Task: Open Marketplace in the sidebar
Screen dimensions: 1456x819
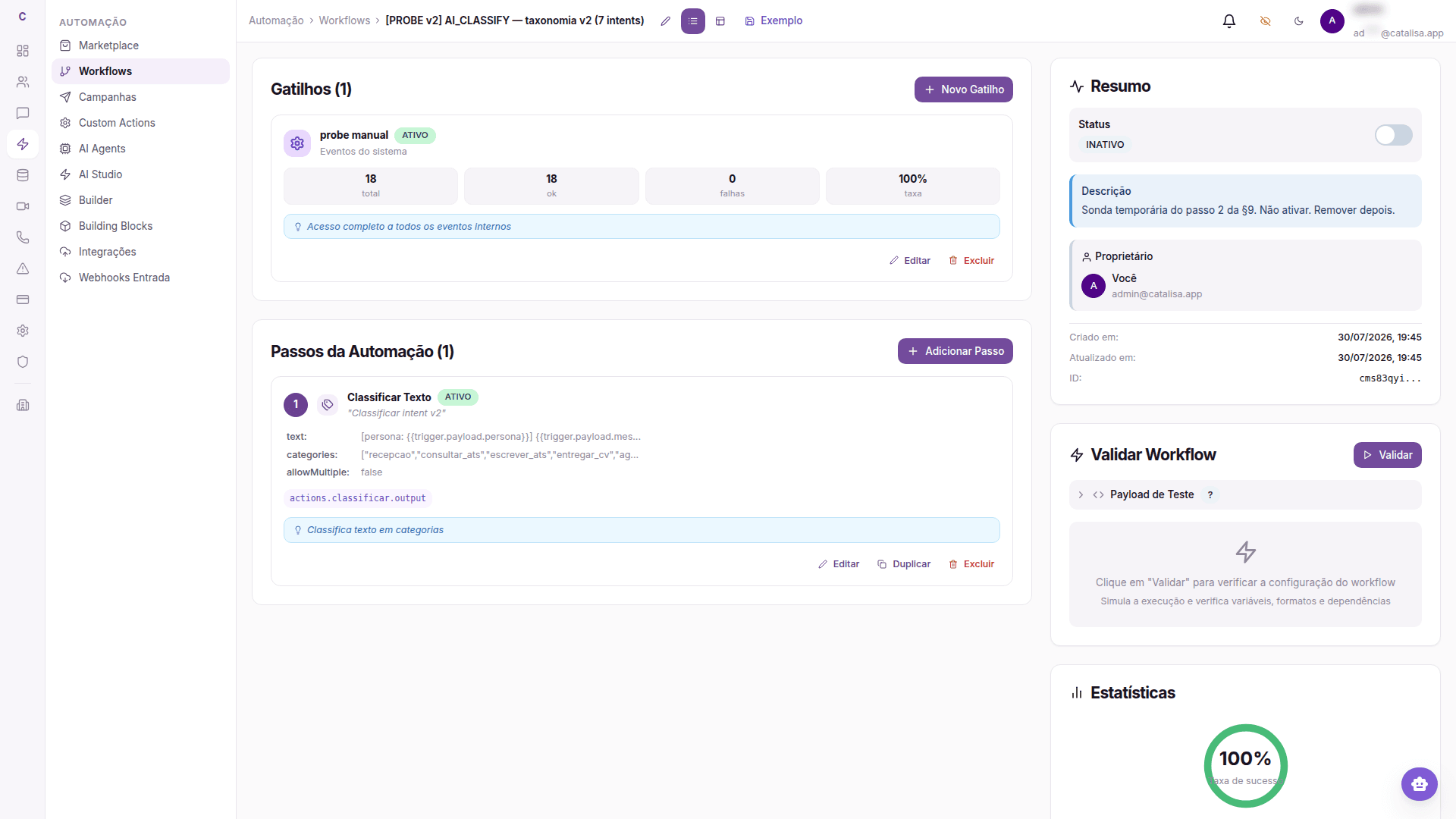Action: (x=140, y=45)
